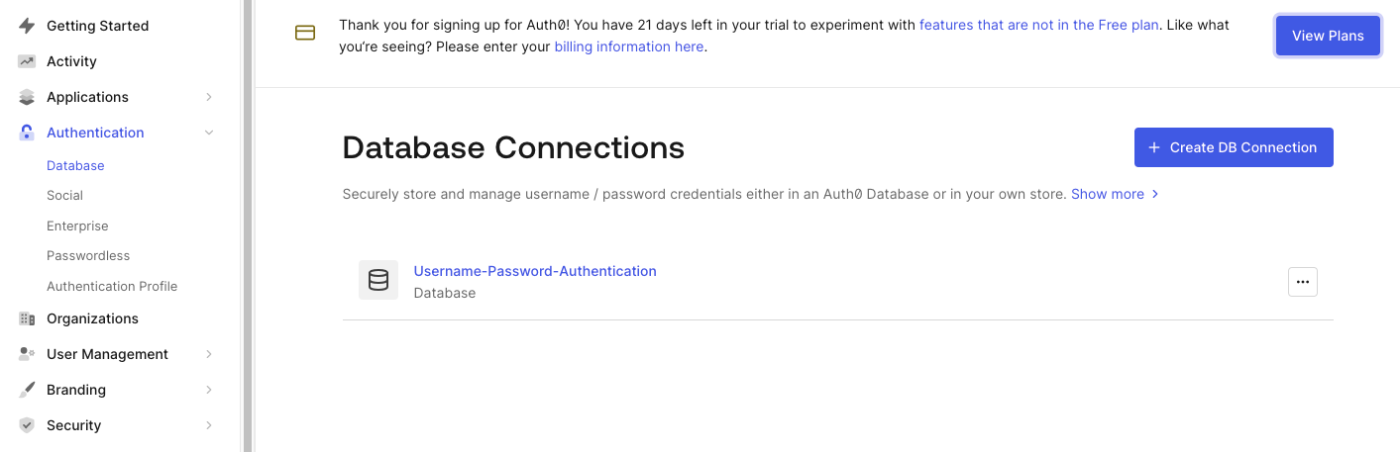Select Passwordless in the sidebar
Image resolution: width=1400 pixels, height=452 pixels.
88,256
